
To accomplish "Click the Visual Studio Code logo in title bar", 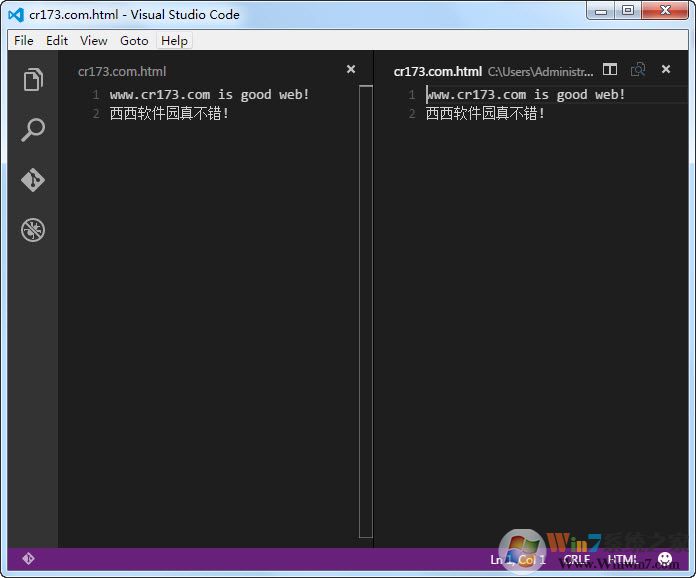I will 16,15.
